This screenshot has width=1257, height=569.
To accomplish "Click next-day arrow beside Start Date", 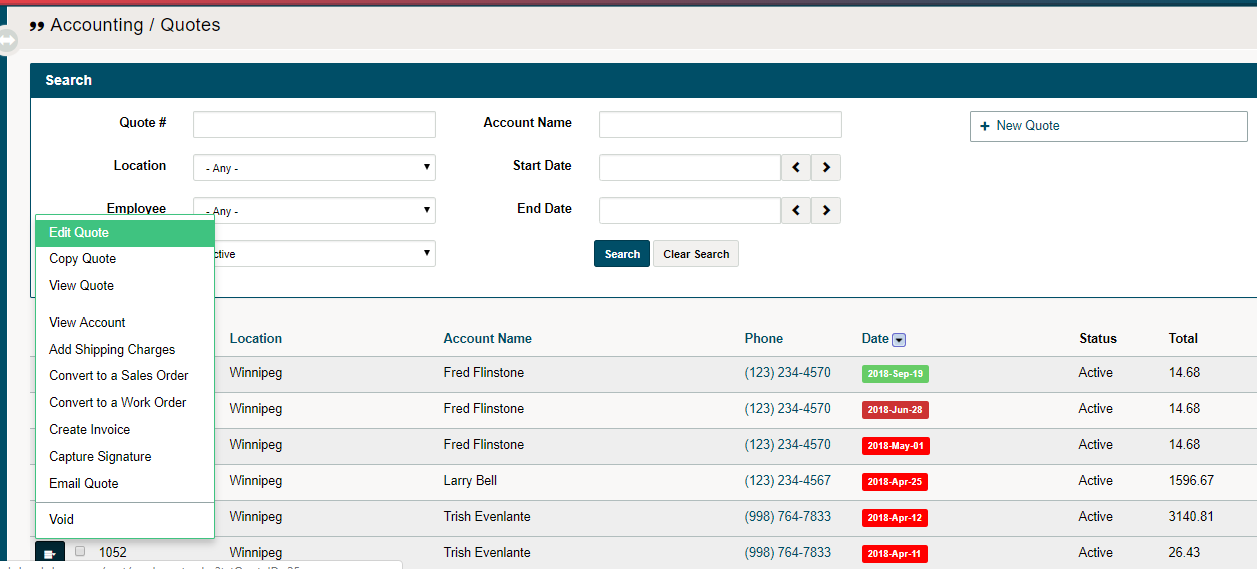I will 826,168.
